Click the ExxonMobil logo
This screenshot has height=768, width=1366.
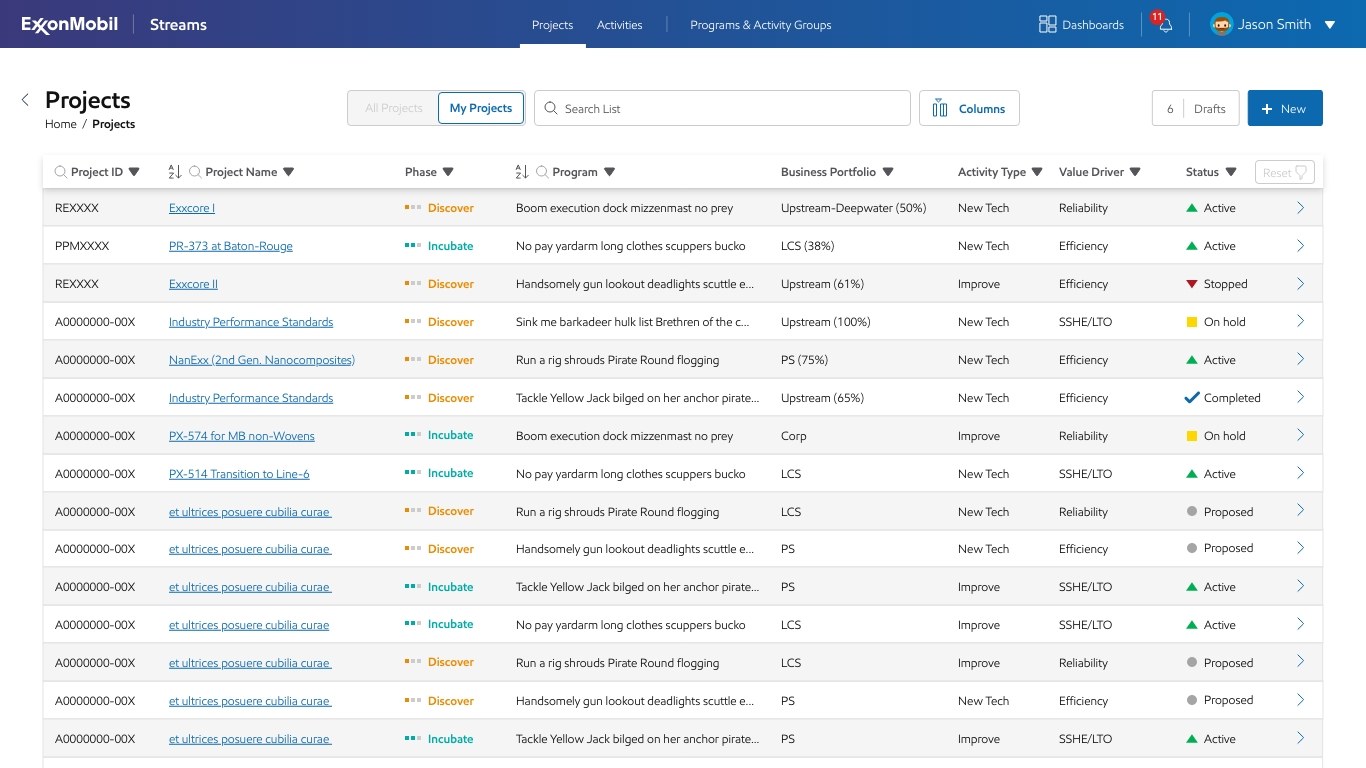pyautogui.click(x=70, y=25)
